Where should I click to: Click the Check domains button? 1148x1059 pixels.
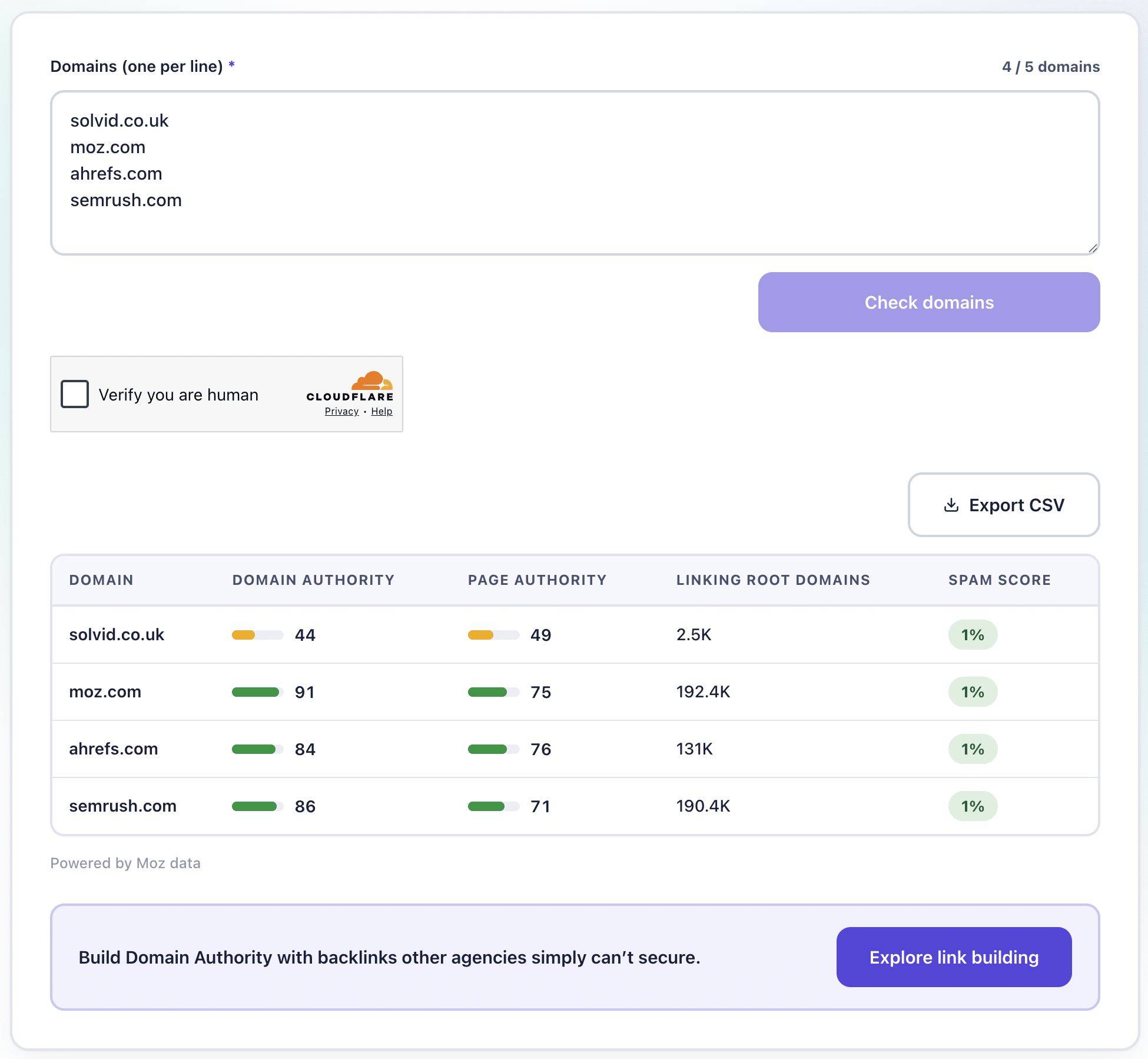(x=929, y=302)
